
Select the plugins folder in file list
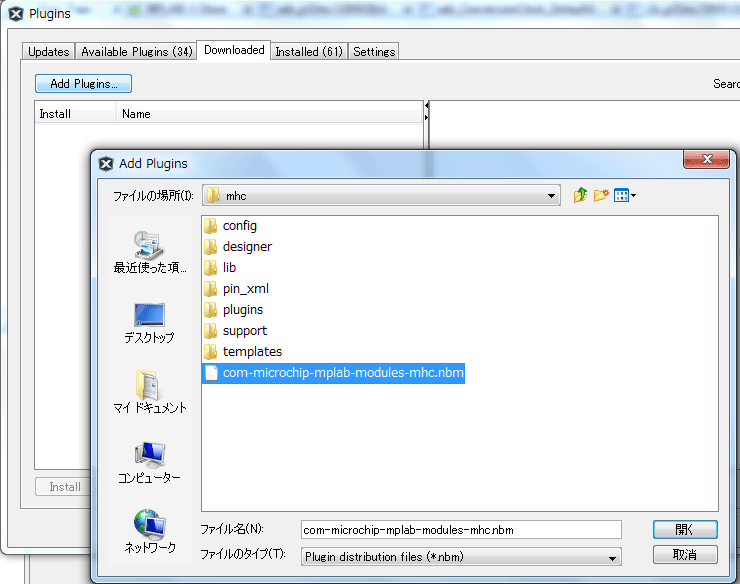point(242,310)
